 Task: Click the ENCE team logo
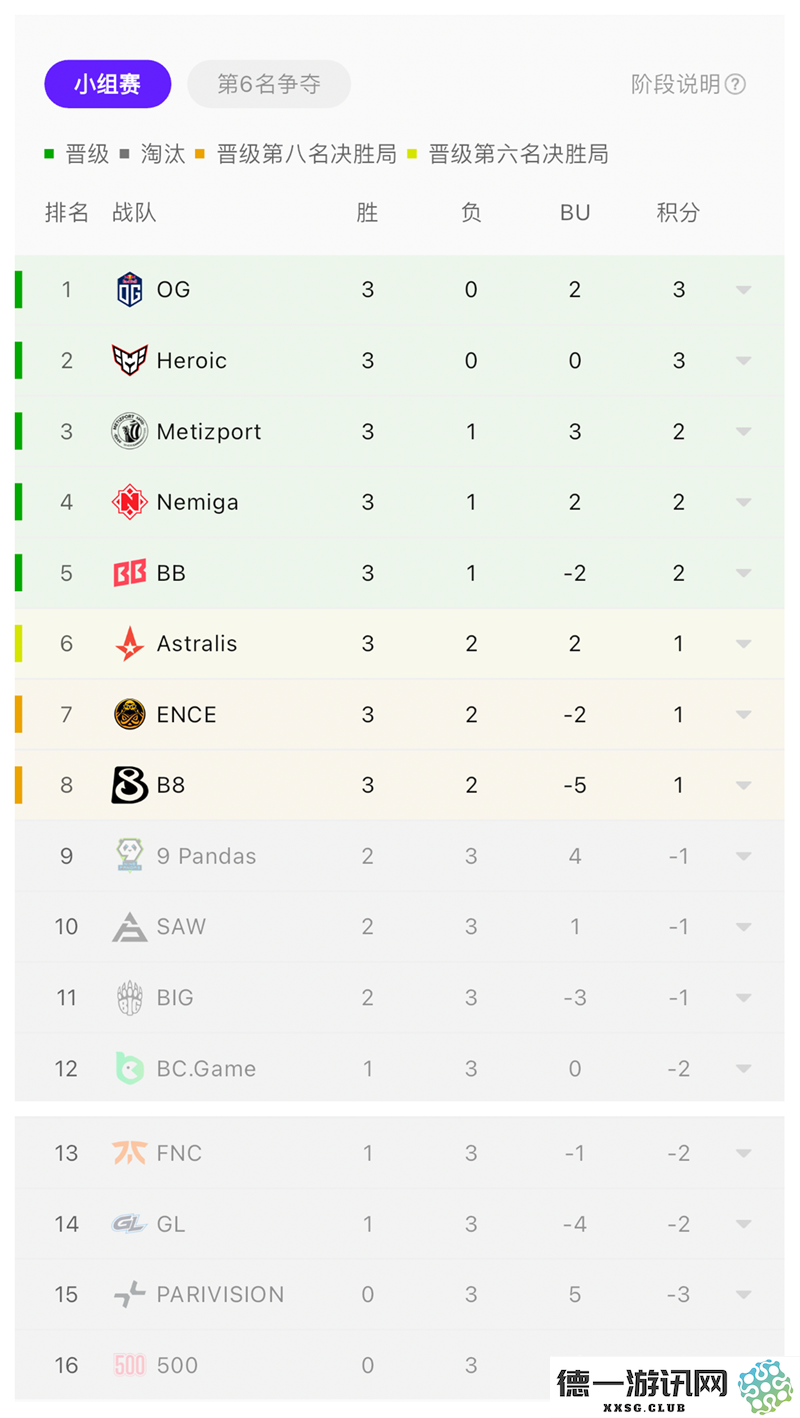[x=130, y=714]
